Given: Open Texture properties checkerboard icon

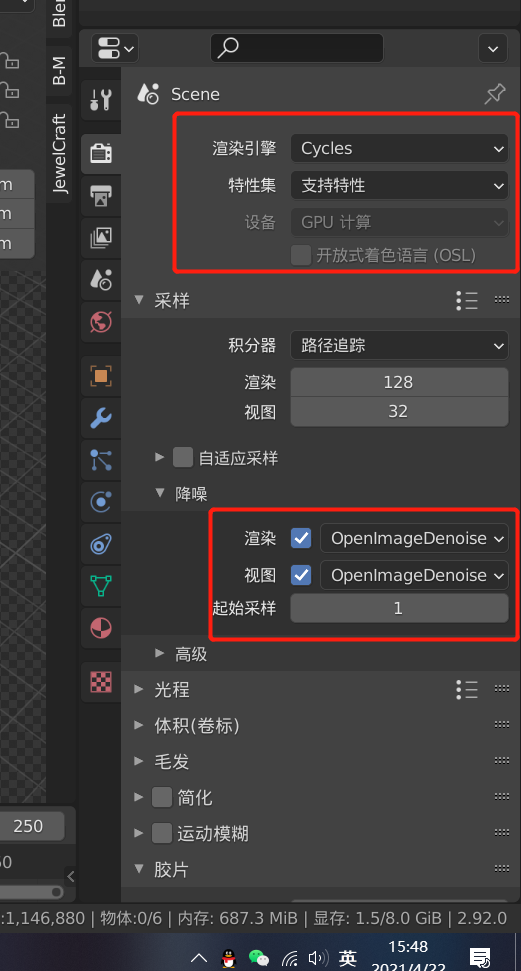Looking at the screenshot, I should [100, 682].
